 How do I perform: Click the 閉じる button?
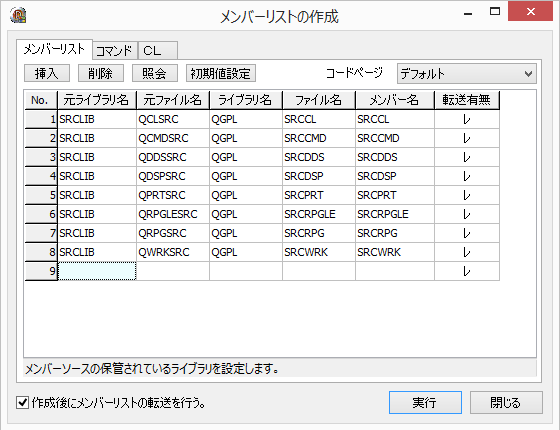tap(506, 402)
